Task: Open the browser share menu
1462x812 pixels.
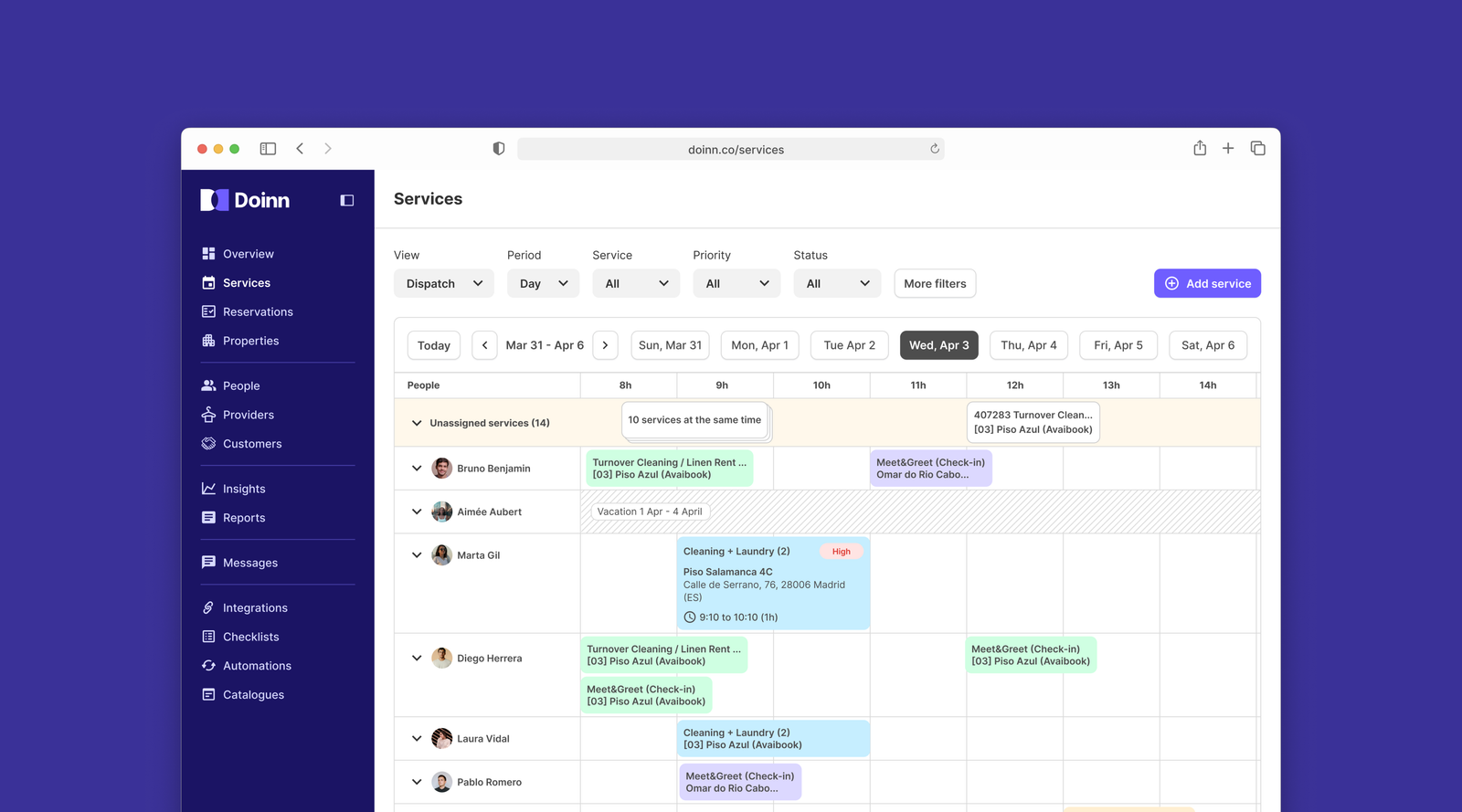Action: 1200,148
